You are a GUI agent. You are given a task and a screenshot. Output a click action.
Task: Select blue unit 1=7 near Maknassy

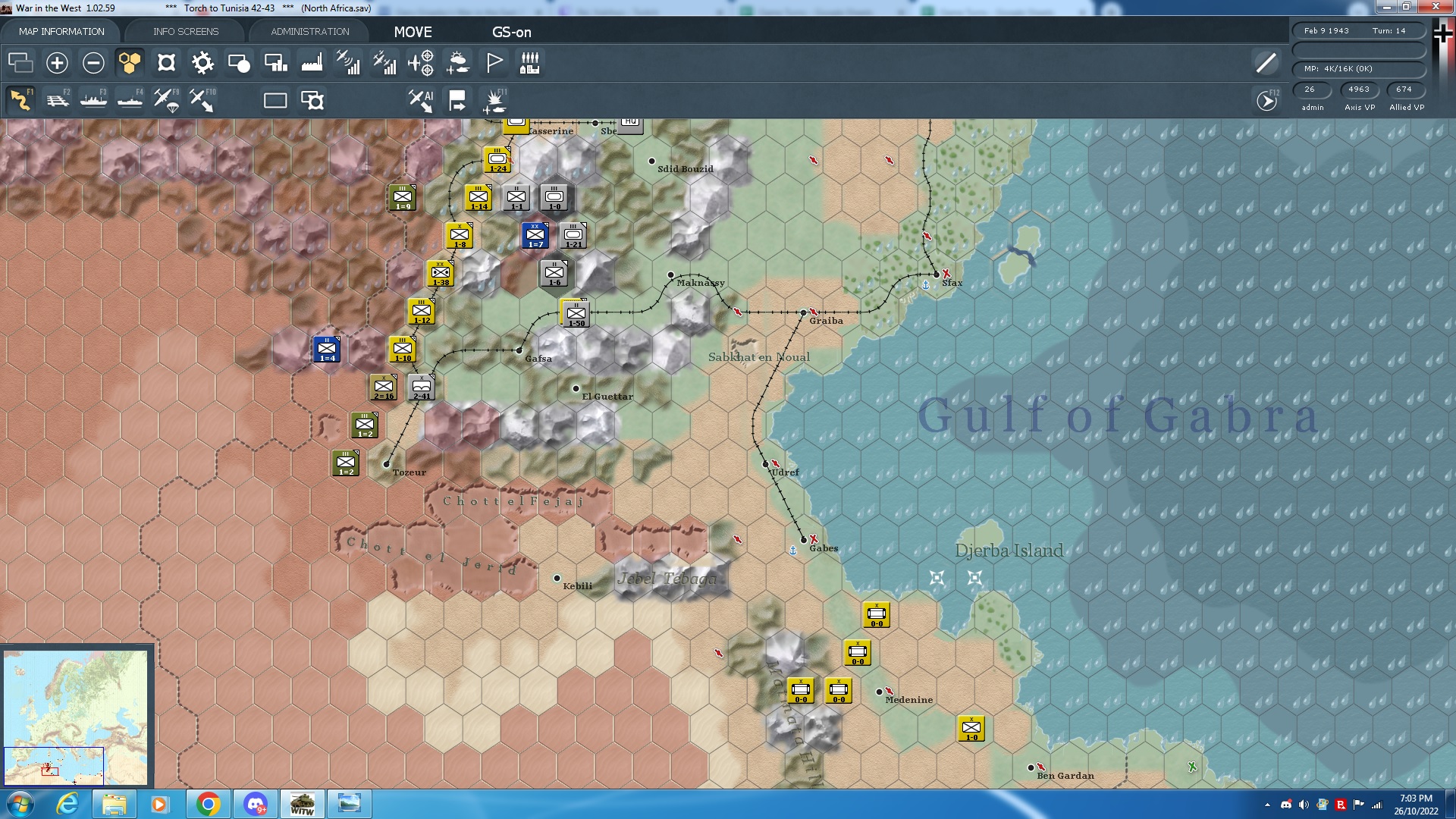pos(535,235)
